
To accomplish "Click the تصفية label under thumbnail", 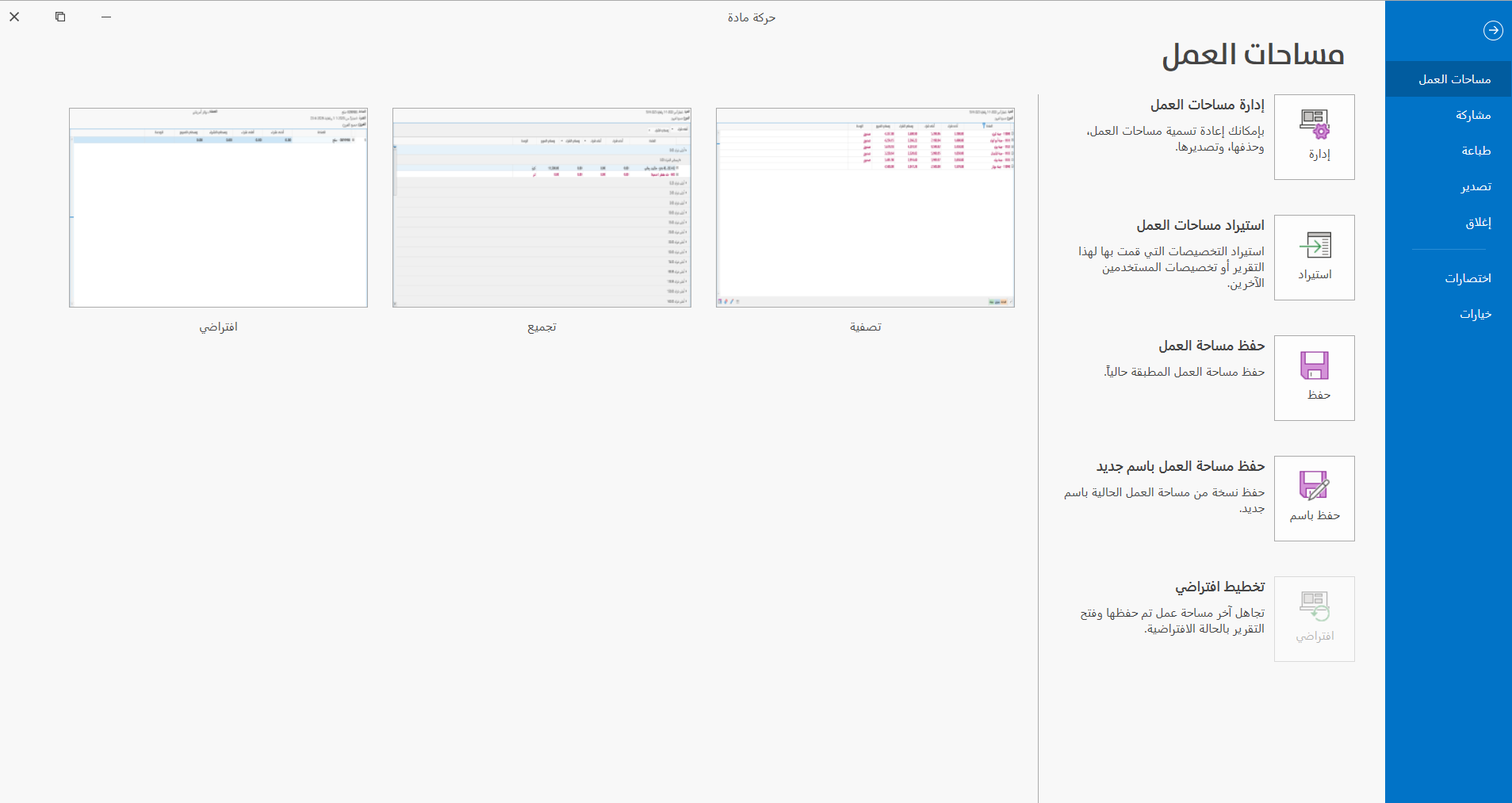I will coord(865,327).
